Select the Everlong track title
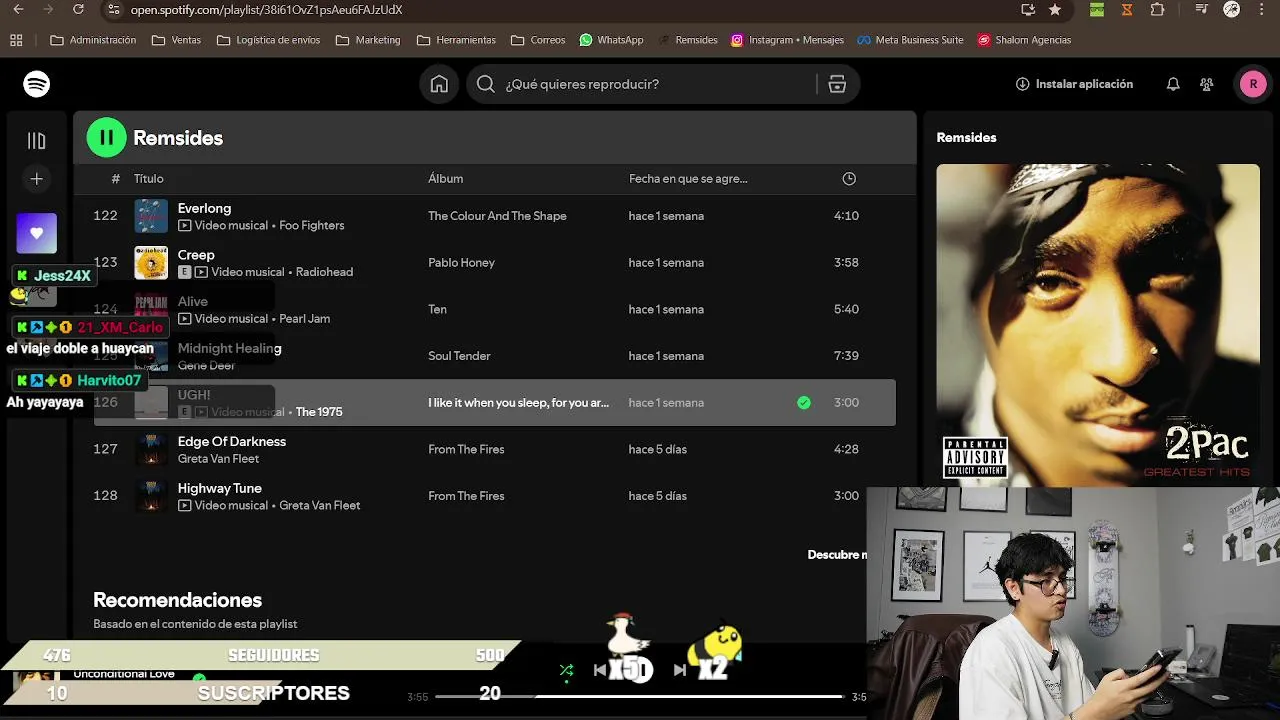The width and height of the screenshot is (1280, 720). click(x=204, y=208)
